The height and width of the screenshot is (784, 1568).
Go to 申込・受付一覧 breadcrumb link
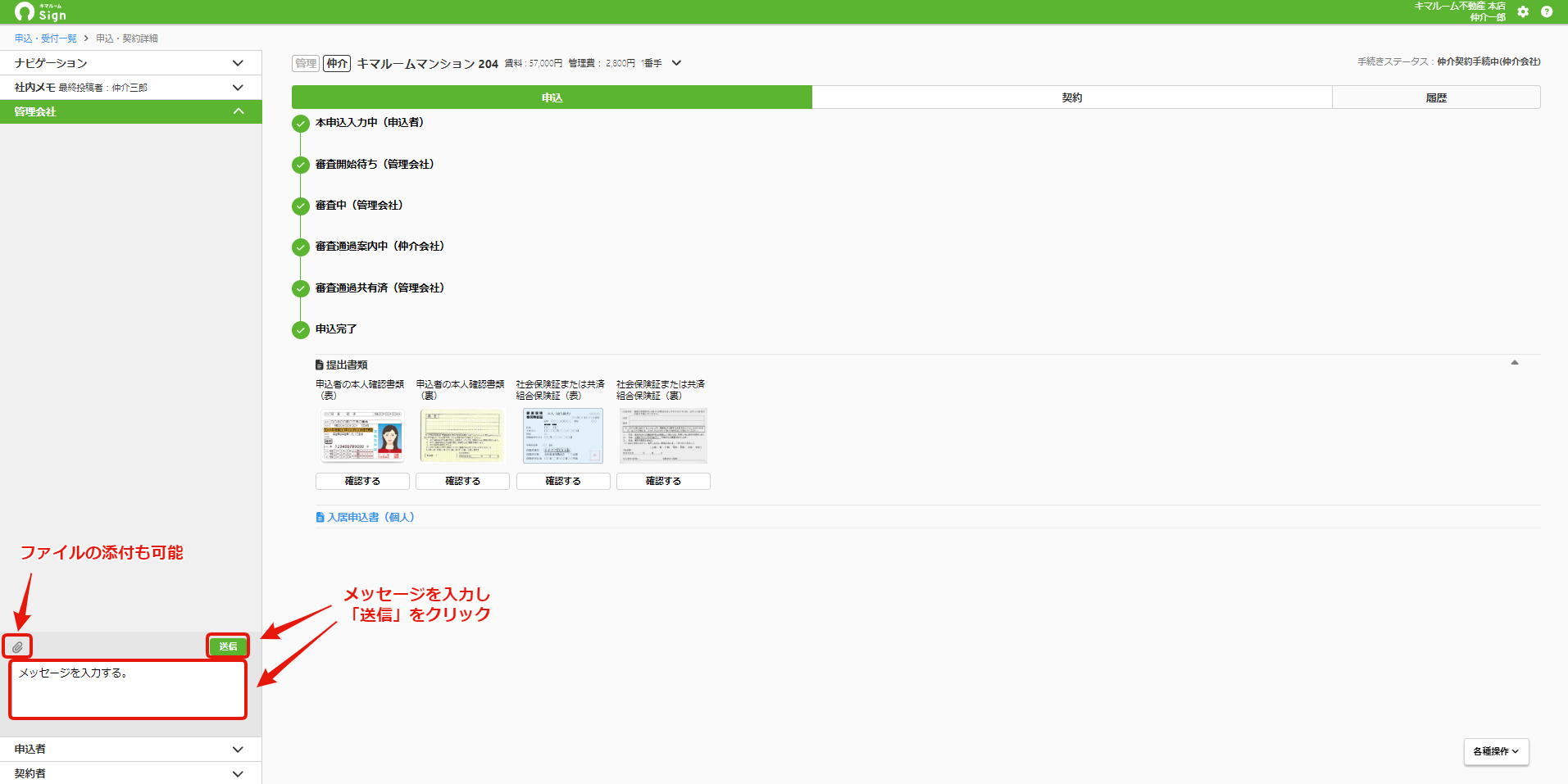(46, 39)
